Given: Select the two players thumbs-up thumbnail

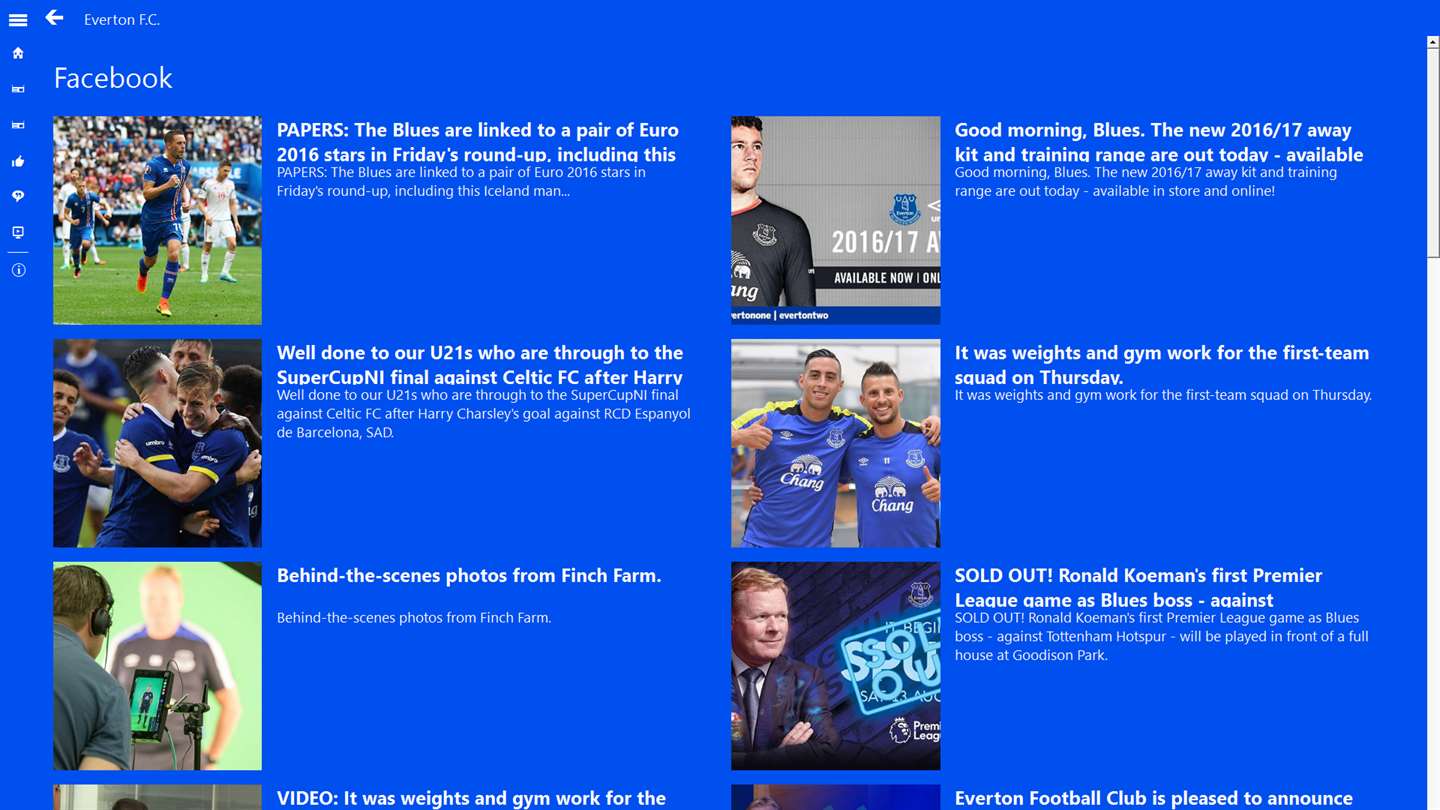Looking at the screenshot, I should click(x=835, y=443).
